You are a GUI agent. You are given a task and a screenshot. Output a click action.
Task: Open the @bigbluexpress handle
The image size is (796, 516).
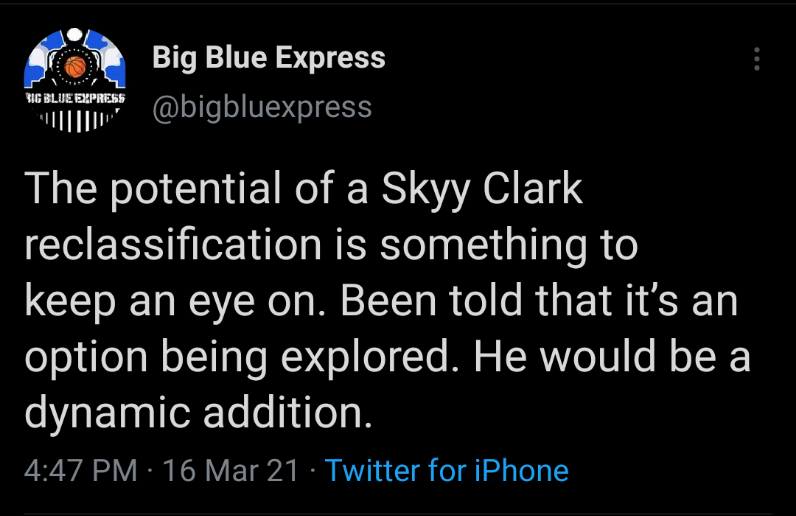(x=261, y=107)
